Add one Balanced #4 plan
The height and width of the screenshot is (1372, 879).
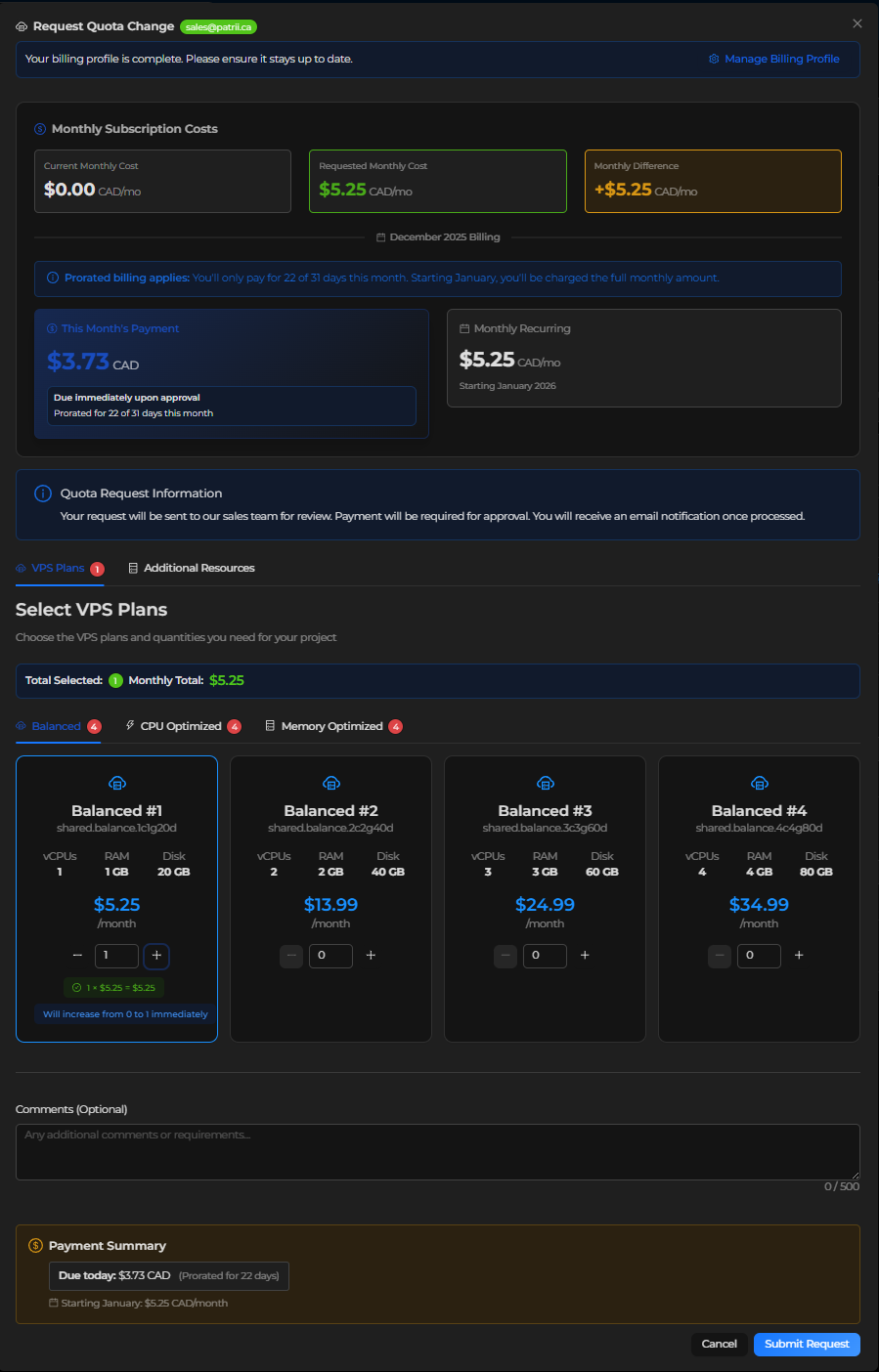pyautogui.click(x=799, y=955)
